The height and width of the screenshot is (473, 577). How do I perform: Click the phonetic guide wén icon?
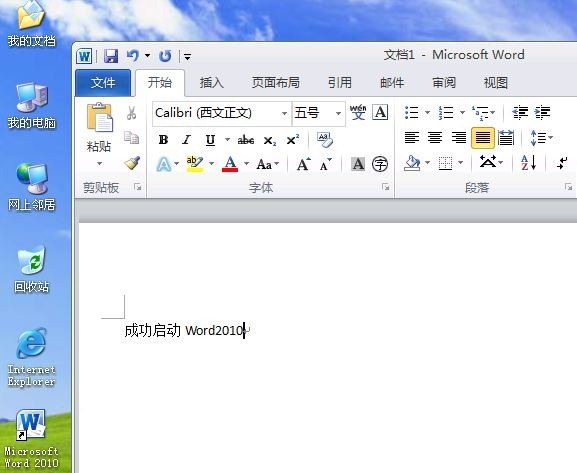(x=358, y=112)
